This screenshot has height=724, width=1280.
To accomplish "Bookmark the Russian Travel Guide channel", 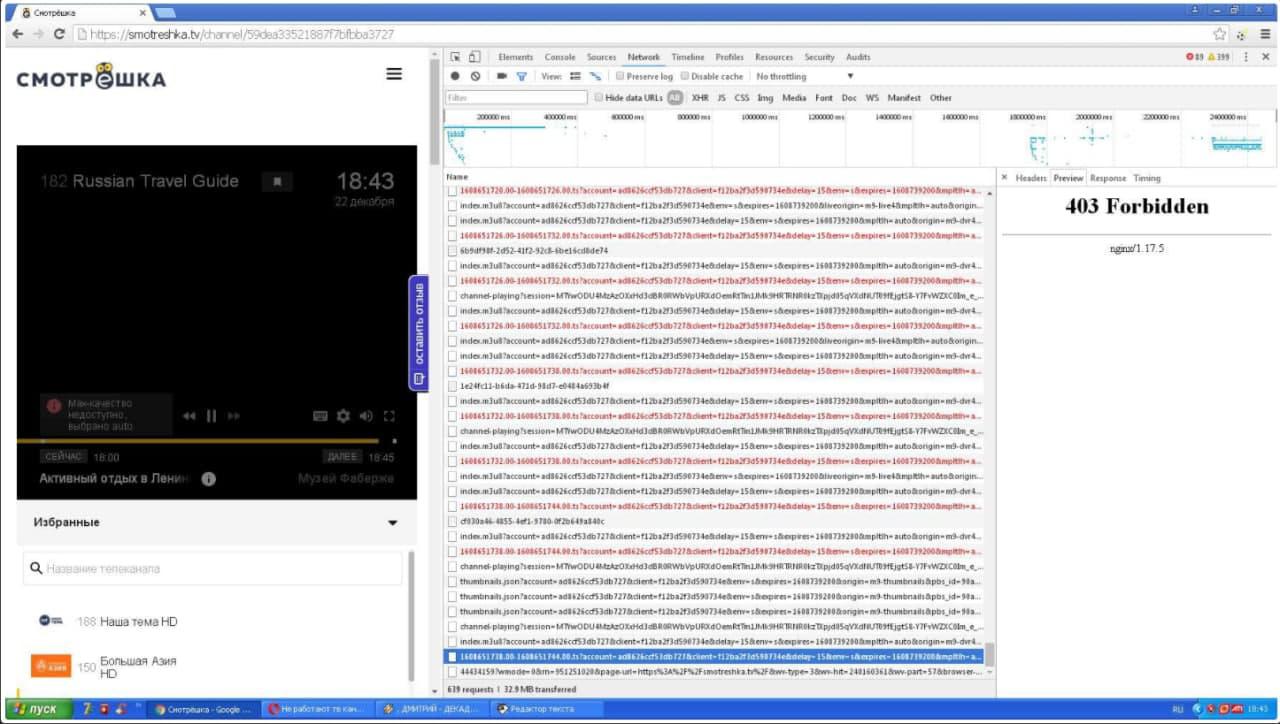I will click(277, 181).
